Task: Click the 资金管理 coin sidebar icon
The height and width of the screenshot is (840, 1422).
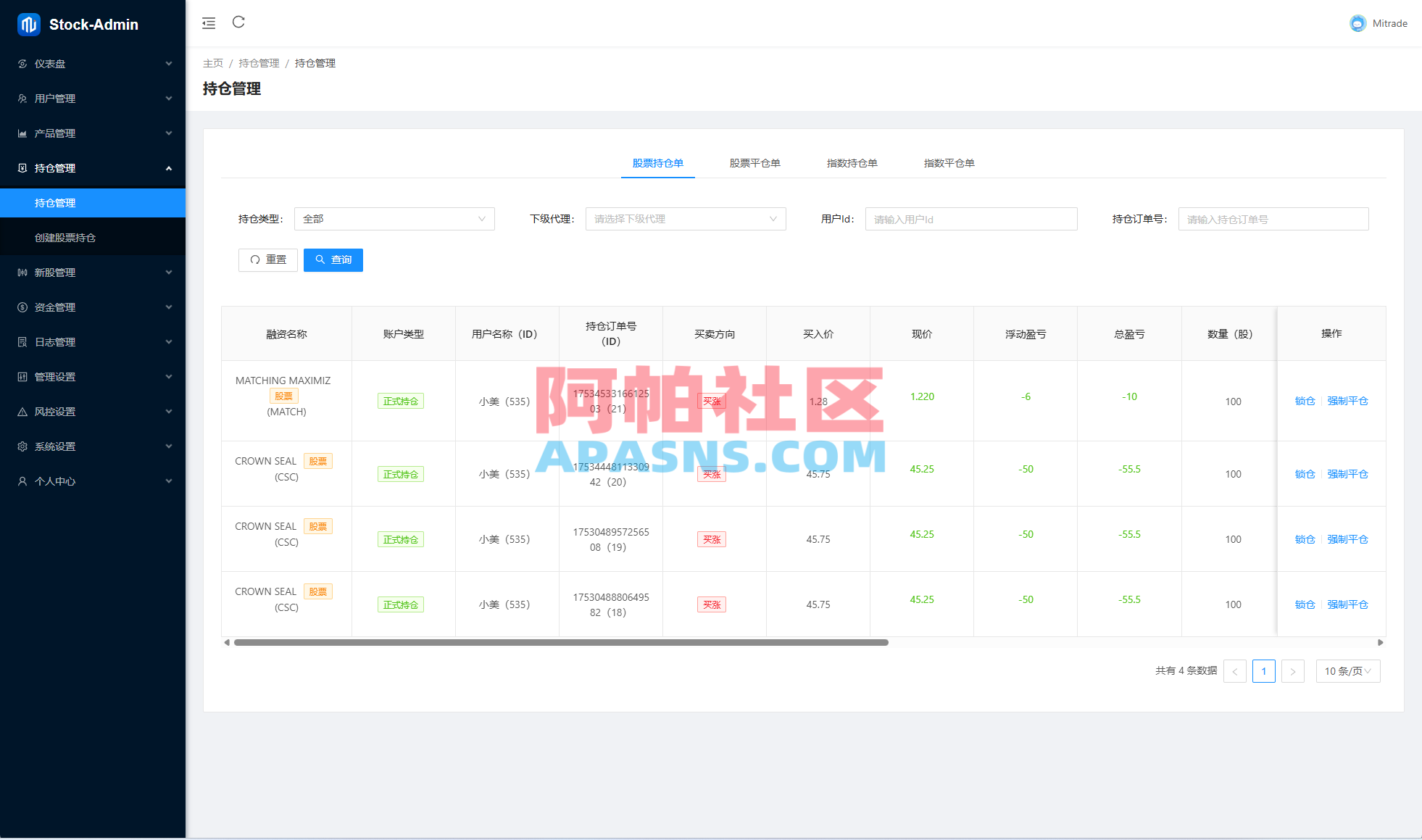Action: click(x=22, y=307)
